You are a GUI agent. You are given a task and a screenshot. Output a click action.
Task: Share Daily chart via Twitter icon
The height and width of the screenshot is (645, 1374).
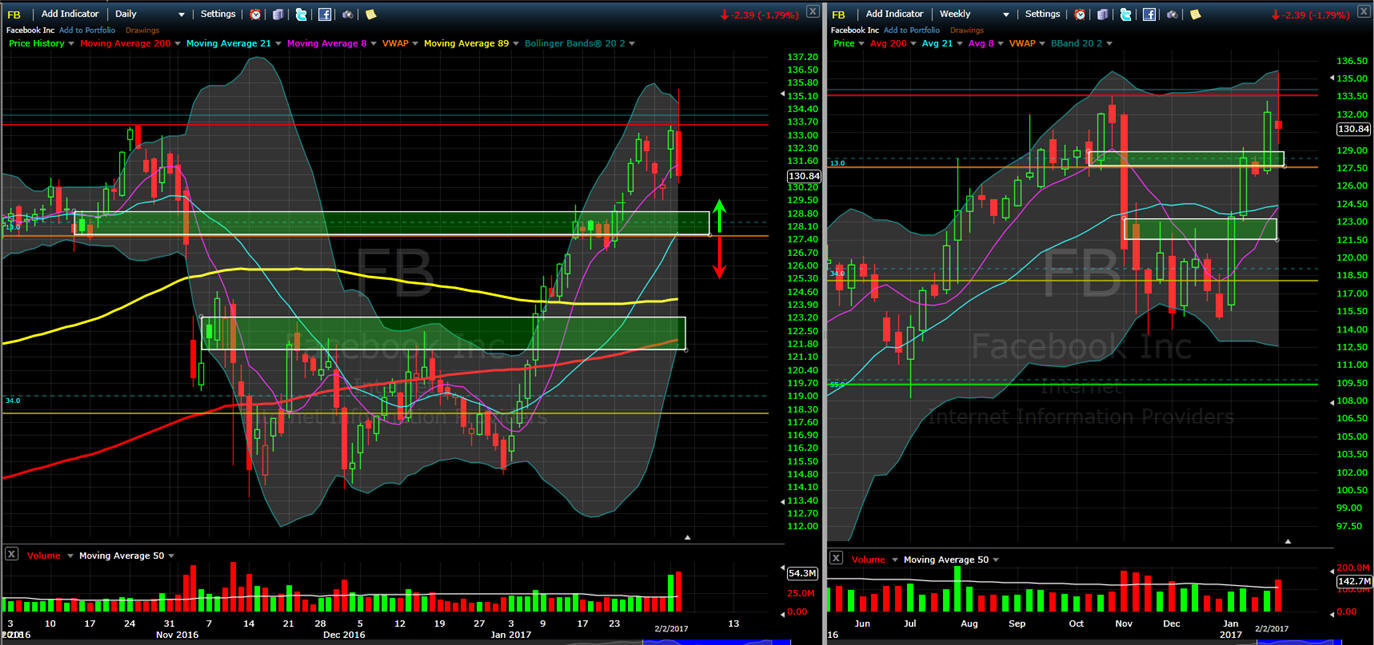[x=301, y=14]
